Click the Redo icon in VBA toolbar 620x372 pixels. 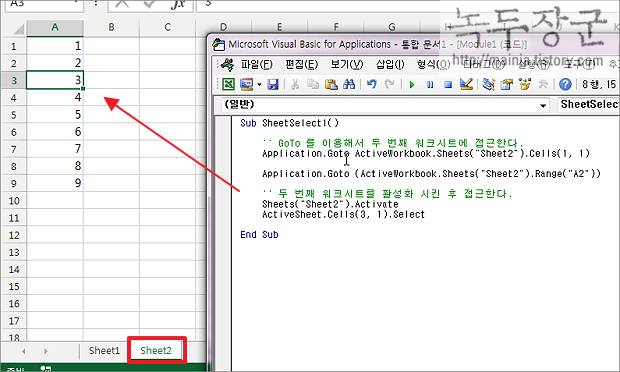pyautogui.click(x=389, y=84)
